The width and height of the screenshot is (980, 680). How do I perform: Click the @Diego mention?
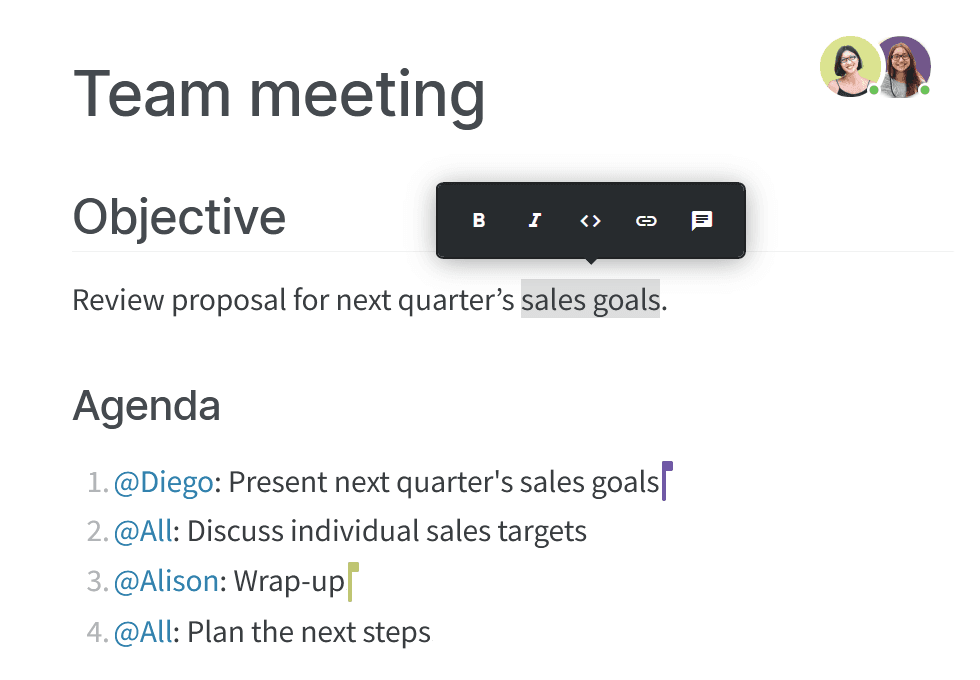click(x=163, y=483)
